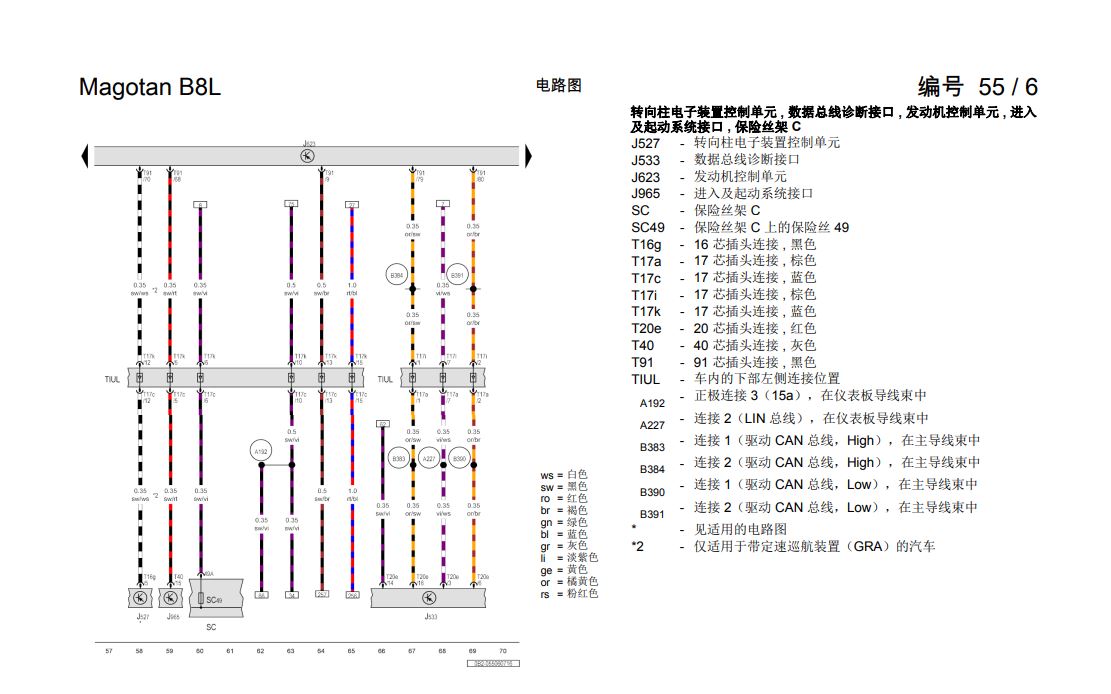
Task: Select the J965 control unit symbol in diagram
Action: coord(170,598)
